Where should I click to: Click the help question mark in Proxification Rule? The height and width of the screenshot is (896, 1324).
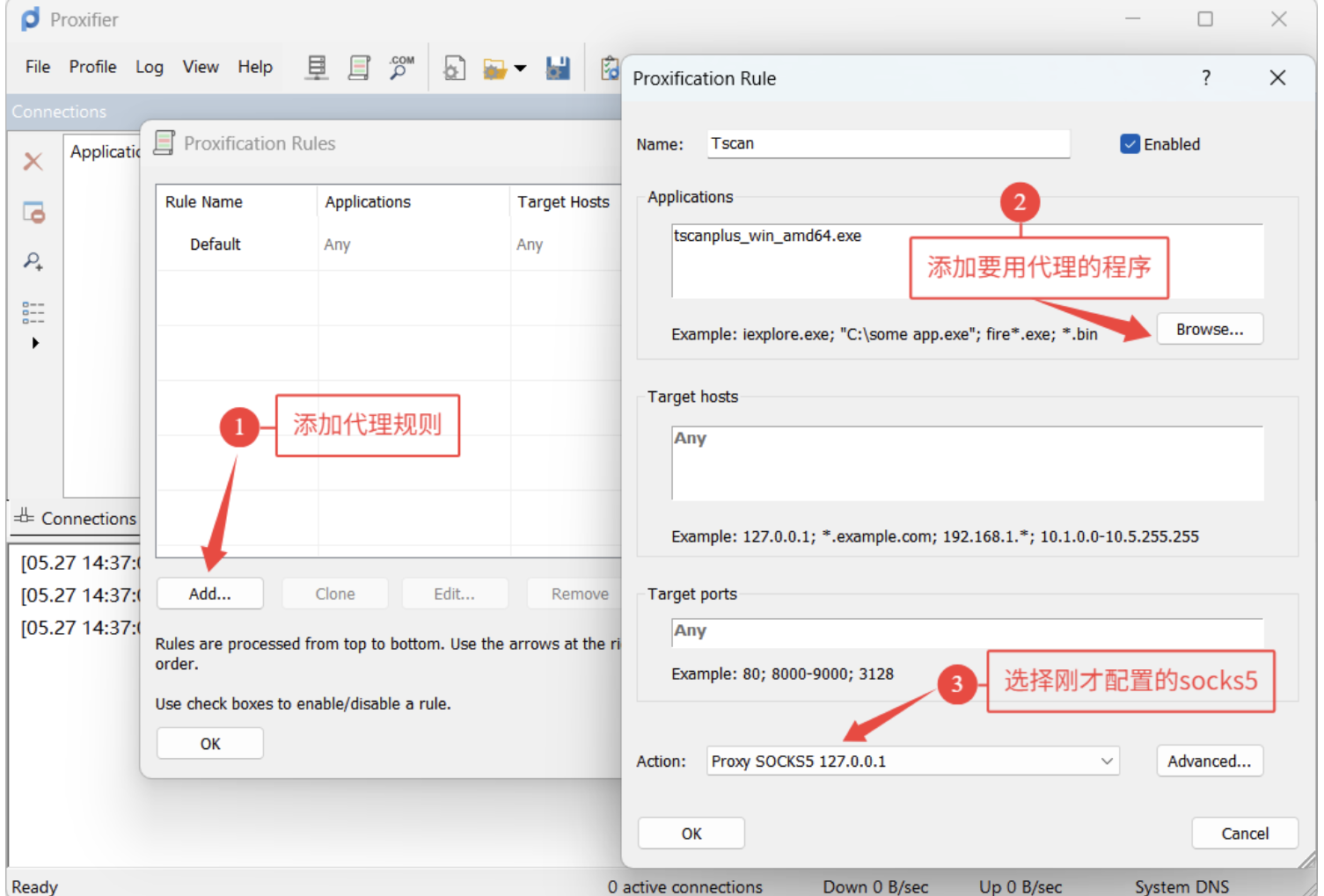[x=1206, y=78]
